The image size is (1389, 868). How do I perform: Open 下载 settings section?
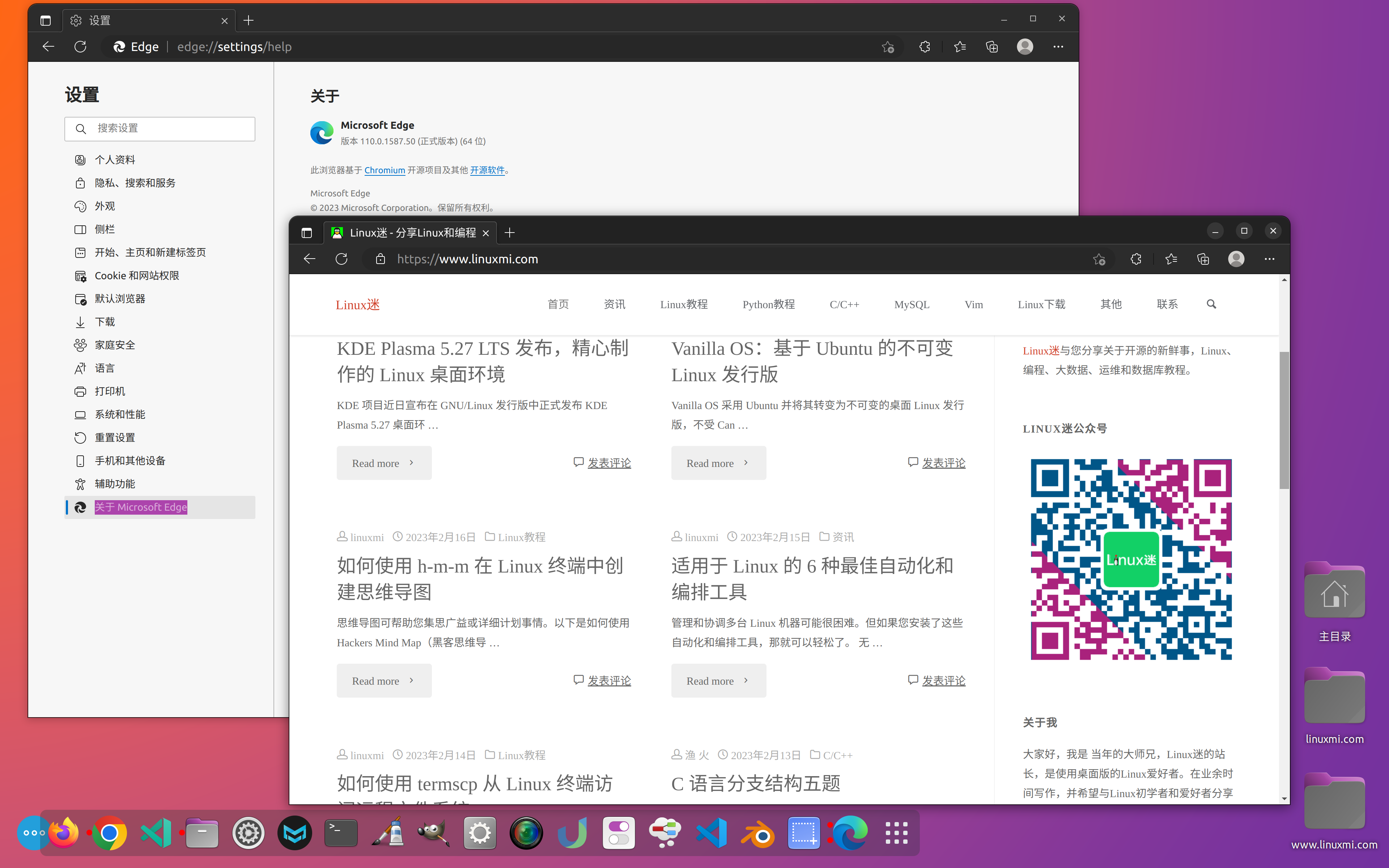coord(160,322)
